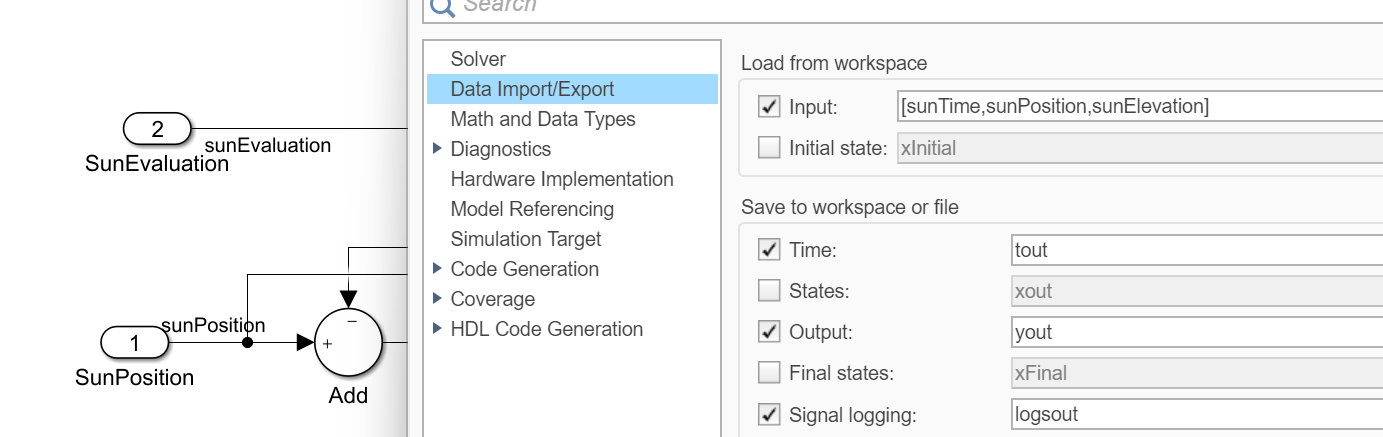Disable the Time checkbox
Screen dimensions: 1383x437
point(769,249)
